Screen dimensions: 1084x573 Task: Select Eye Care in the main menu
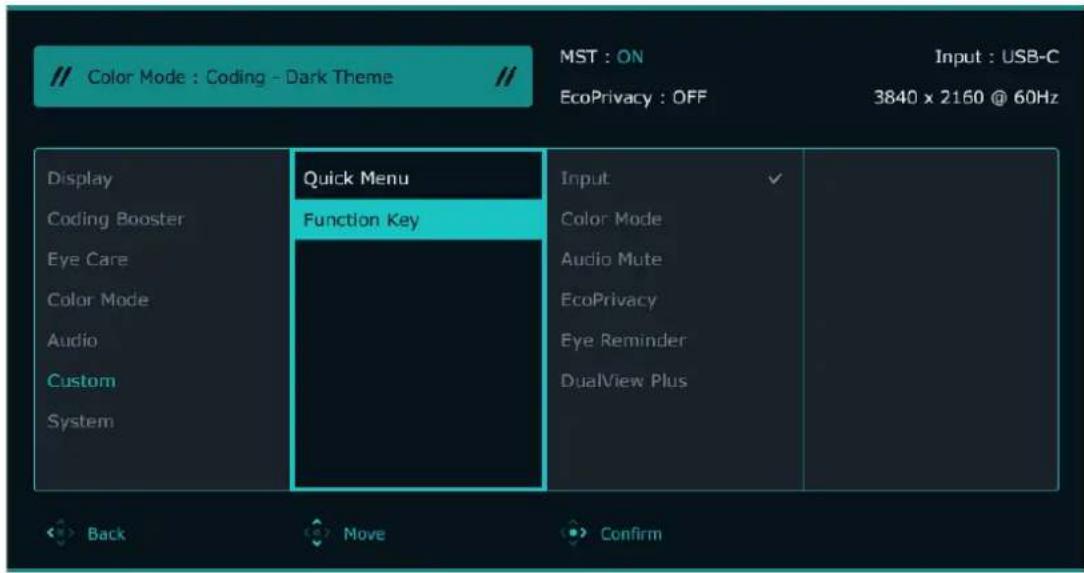[x=87, y=260]
